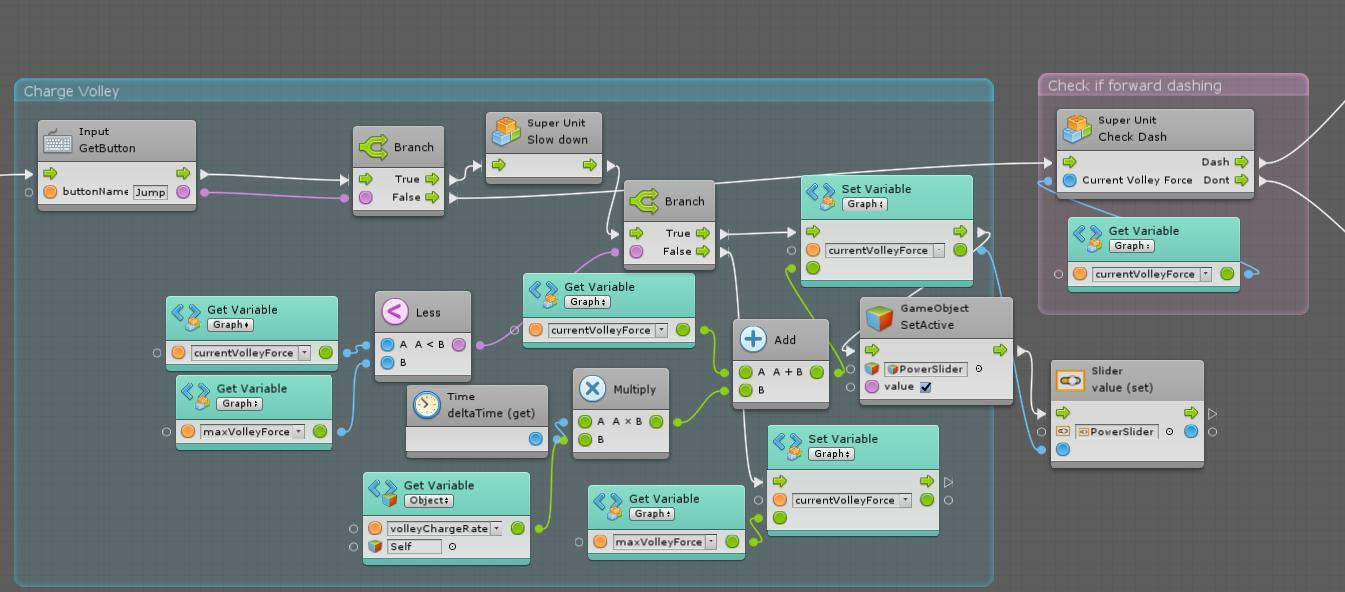Screen dimensions: 1345x592
Task: Expand the volleyChargeRate variable name dropdown
Action: 496,528
